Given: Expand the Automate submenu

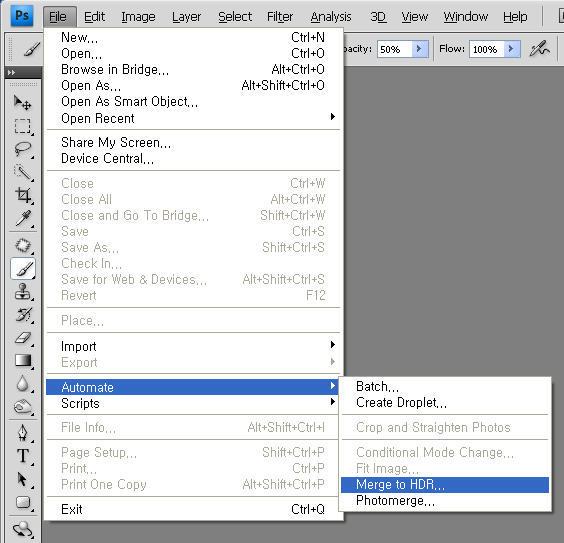Looking at the screenshot, I should (193, 387).
